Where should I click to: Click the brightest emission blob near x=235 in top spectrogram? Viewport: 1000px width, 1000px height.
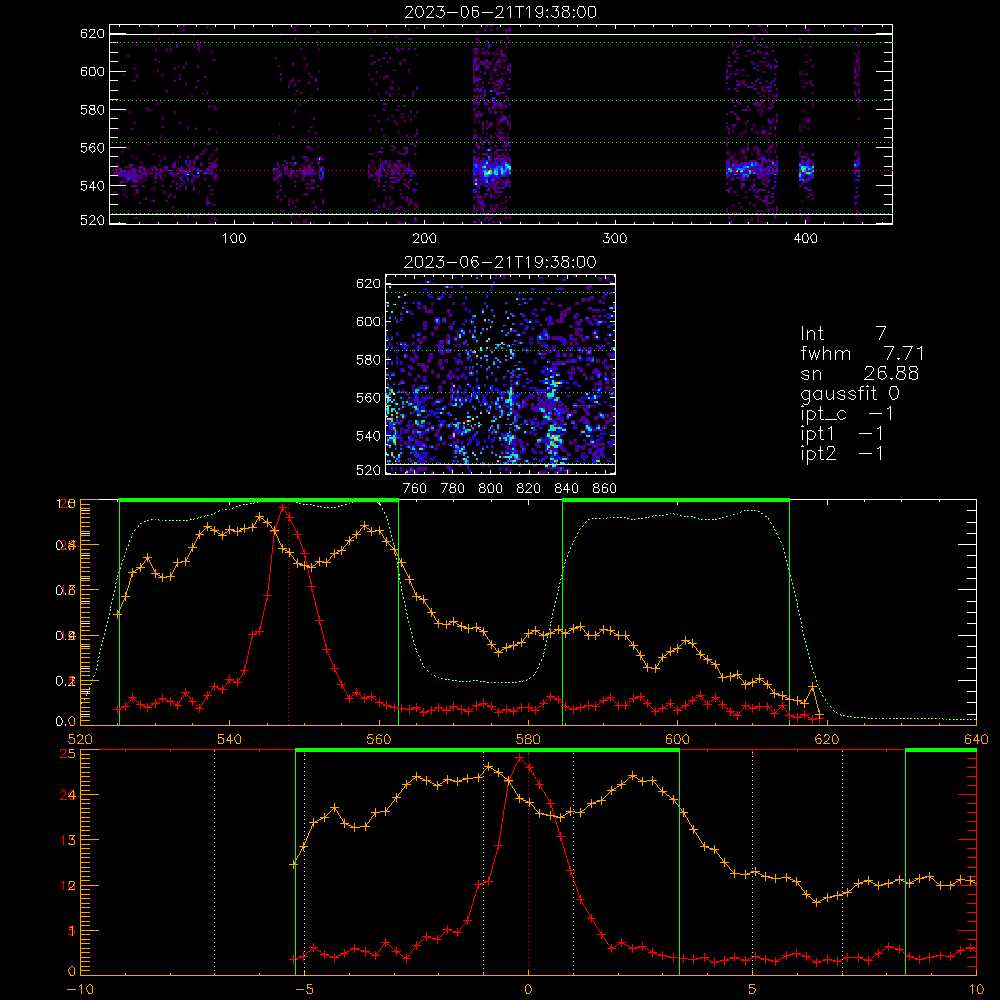point(492,170)
